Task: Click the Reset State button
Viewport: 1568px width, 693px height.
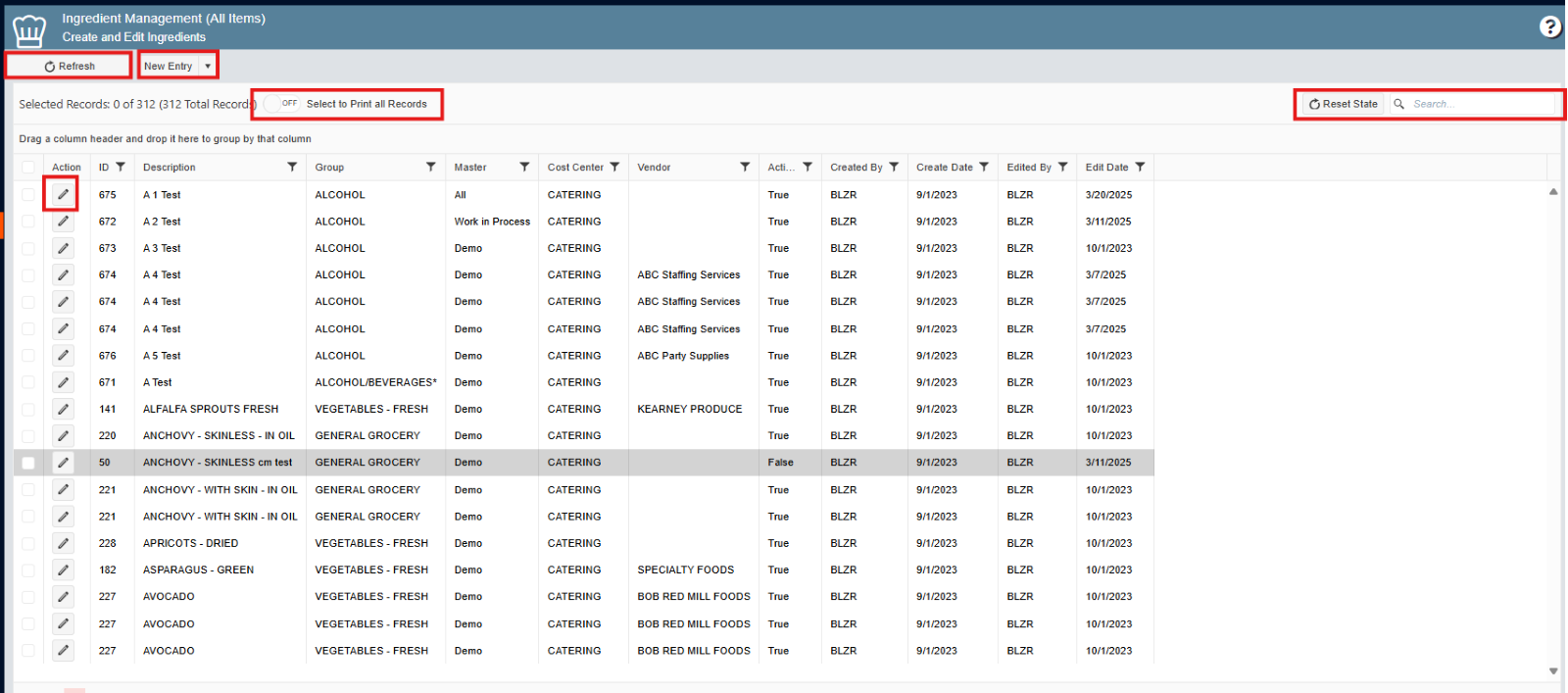Action: click(x=1343, y=104)
